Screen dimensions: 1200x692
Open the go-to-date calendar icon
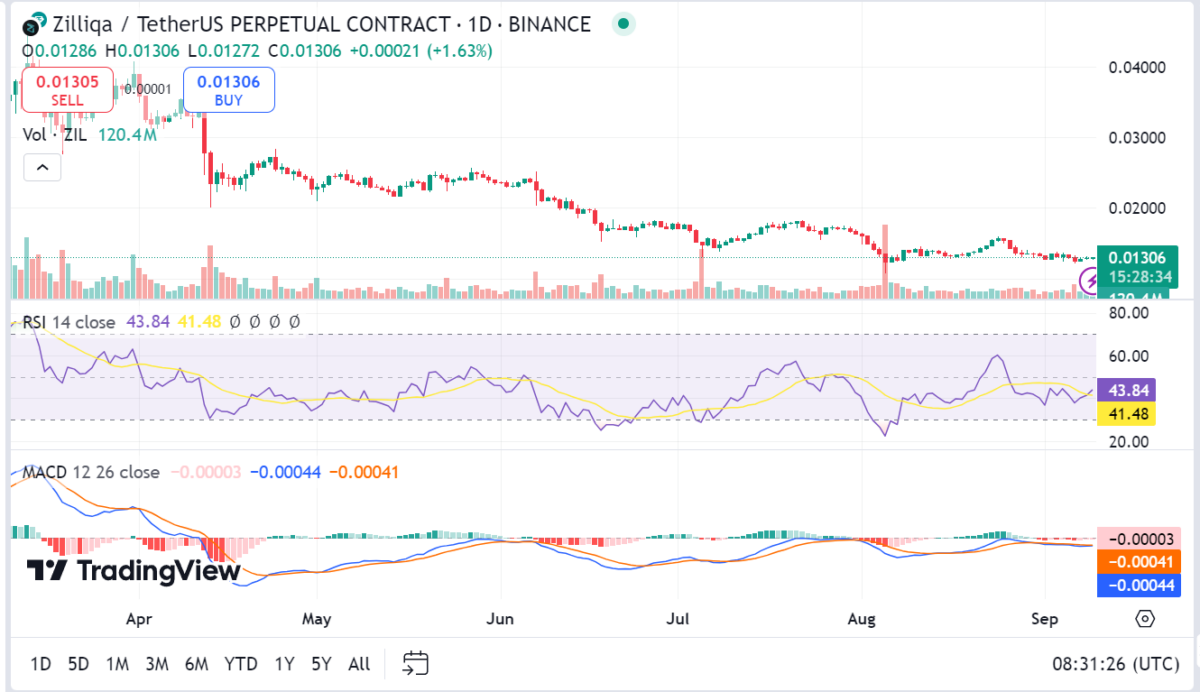pyautogui.click(x=415, y=662)
